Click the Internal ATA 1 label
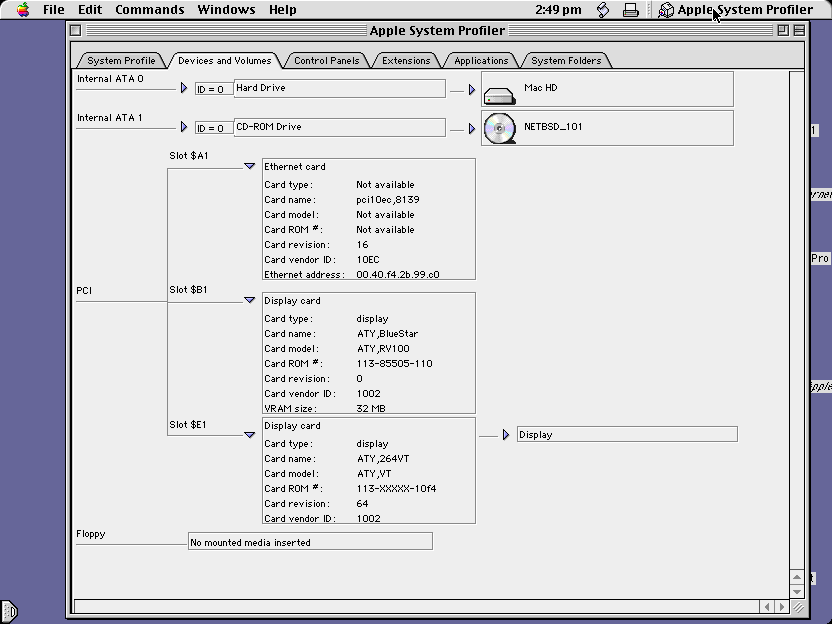This screenshot has width=832, height=624. point(109,118)
